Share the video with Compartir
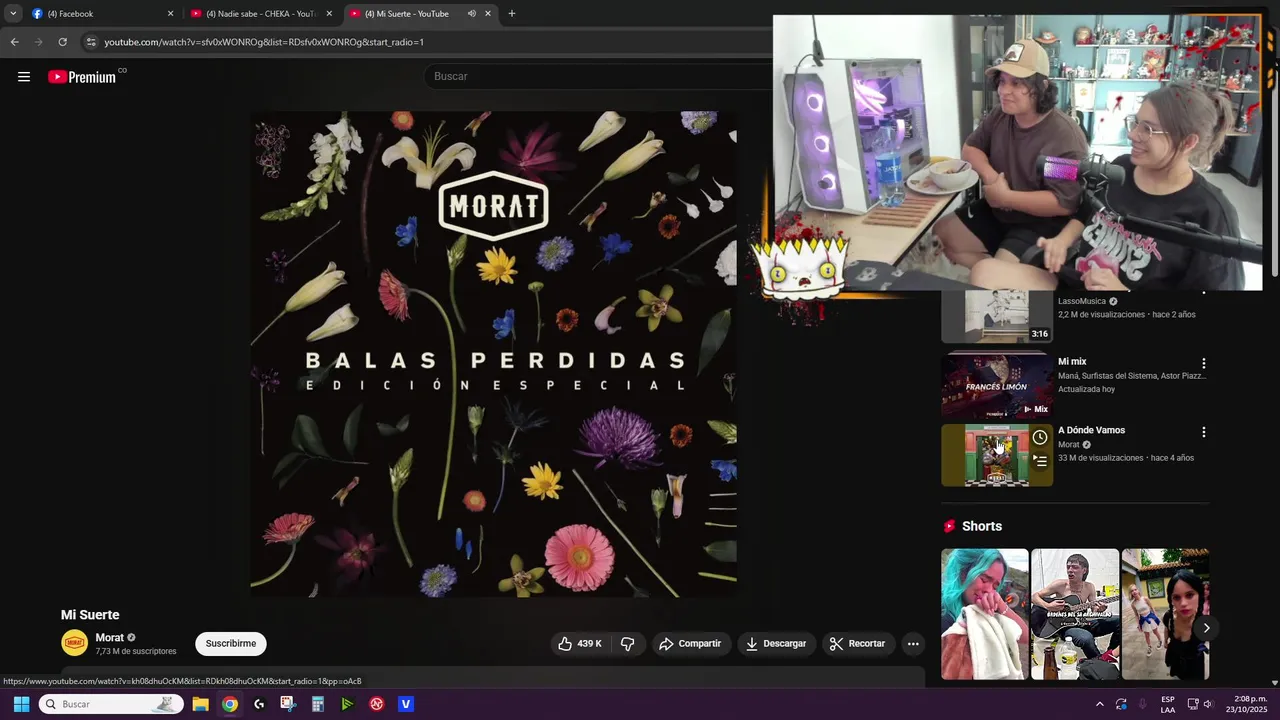Image resolution: width=1280 pixels, height=720 pixels. [690, 644]
